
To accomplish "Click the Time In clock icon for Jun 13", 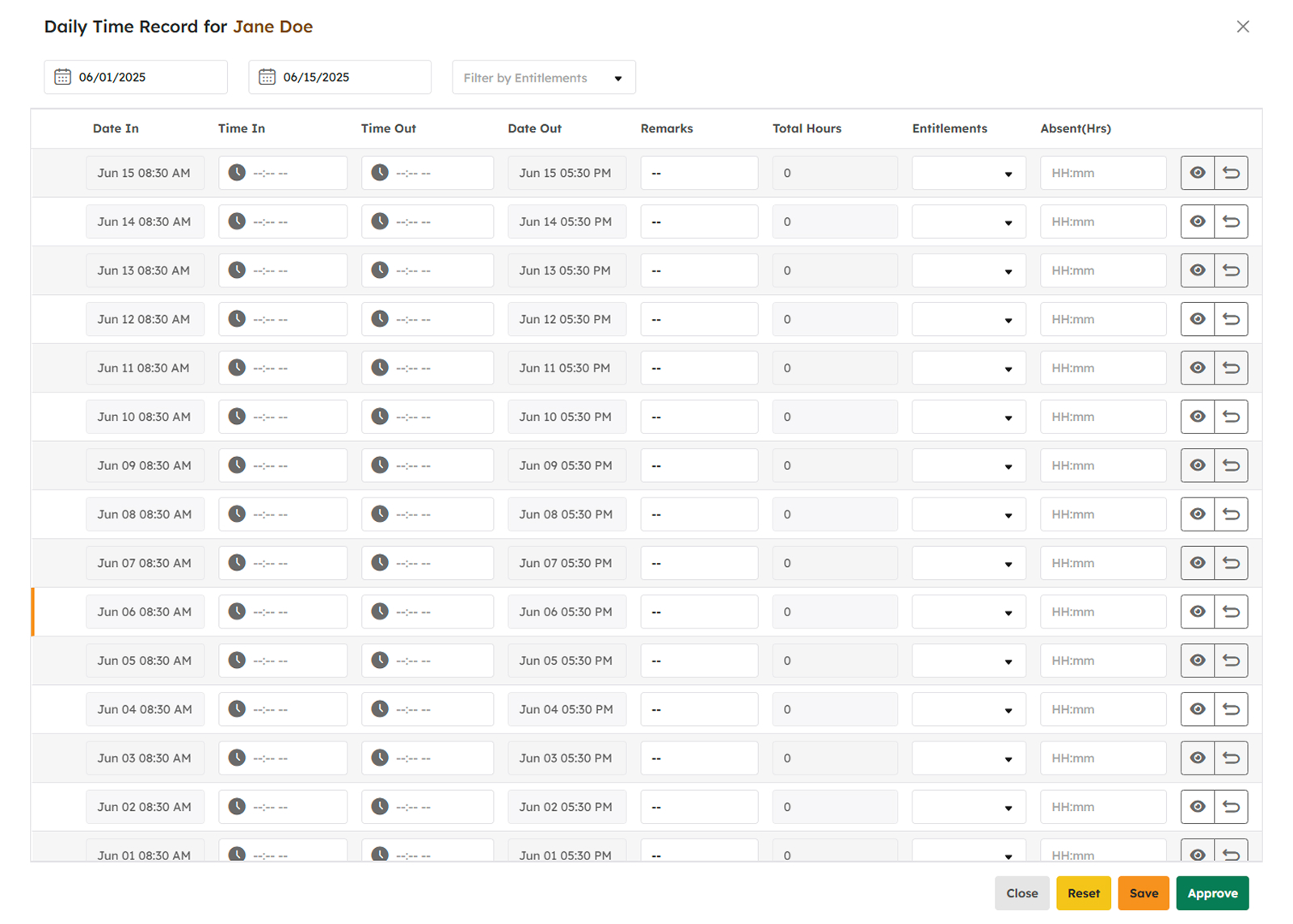I will pyautogui.click(x=237, y=271).
